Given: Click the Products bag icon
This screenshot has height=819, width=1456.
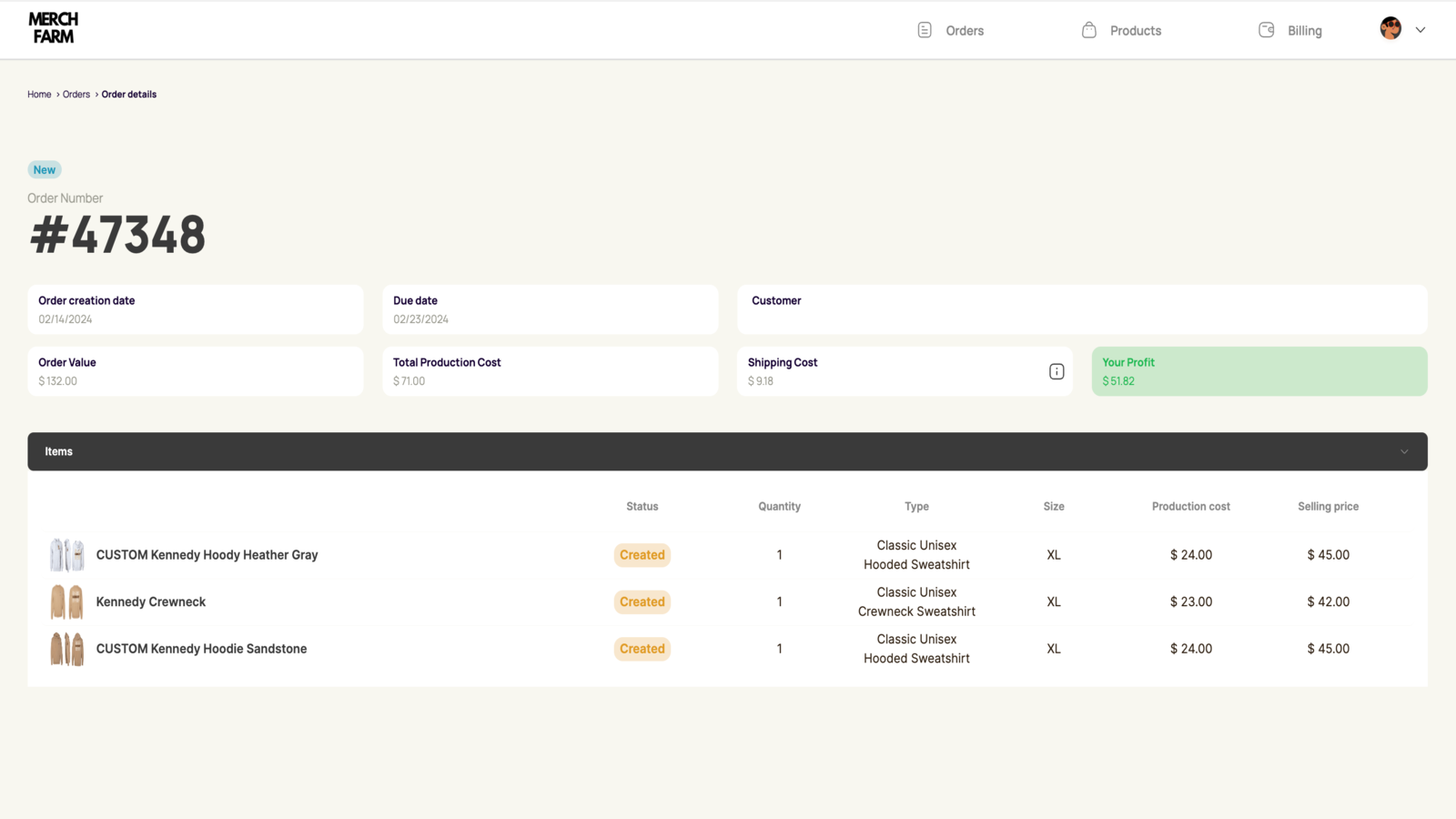Looking at the screenshot, I should [x=1089, y=30].
